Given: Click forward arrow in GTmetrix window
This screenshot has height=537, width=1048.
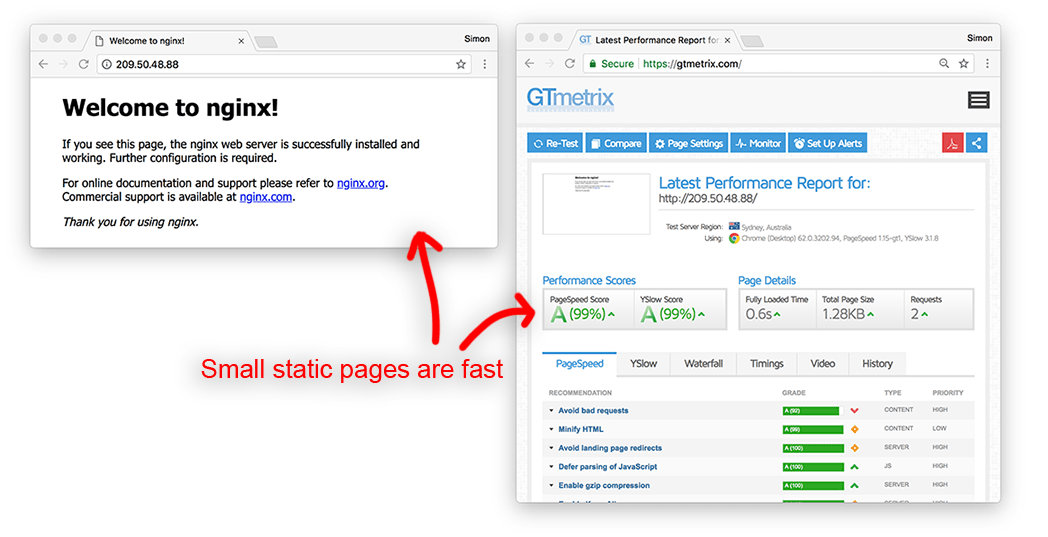Looking at the screenshot, I should click(549, 64).
